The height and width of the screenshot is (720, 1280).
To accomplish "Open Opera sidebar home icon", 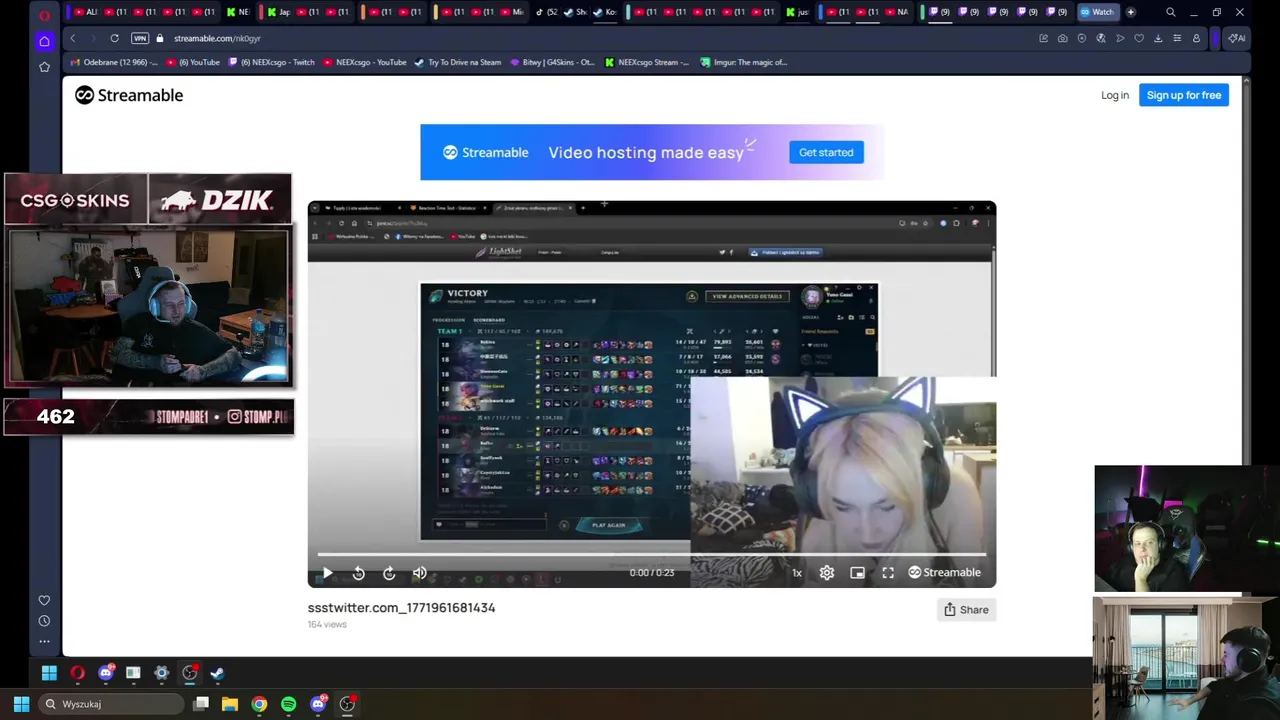I will coord(44,41).
